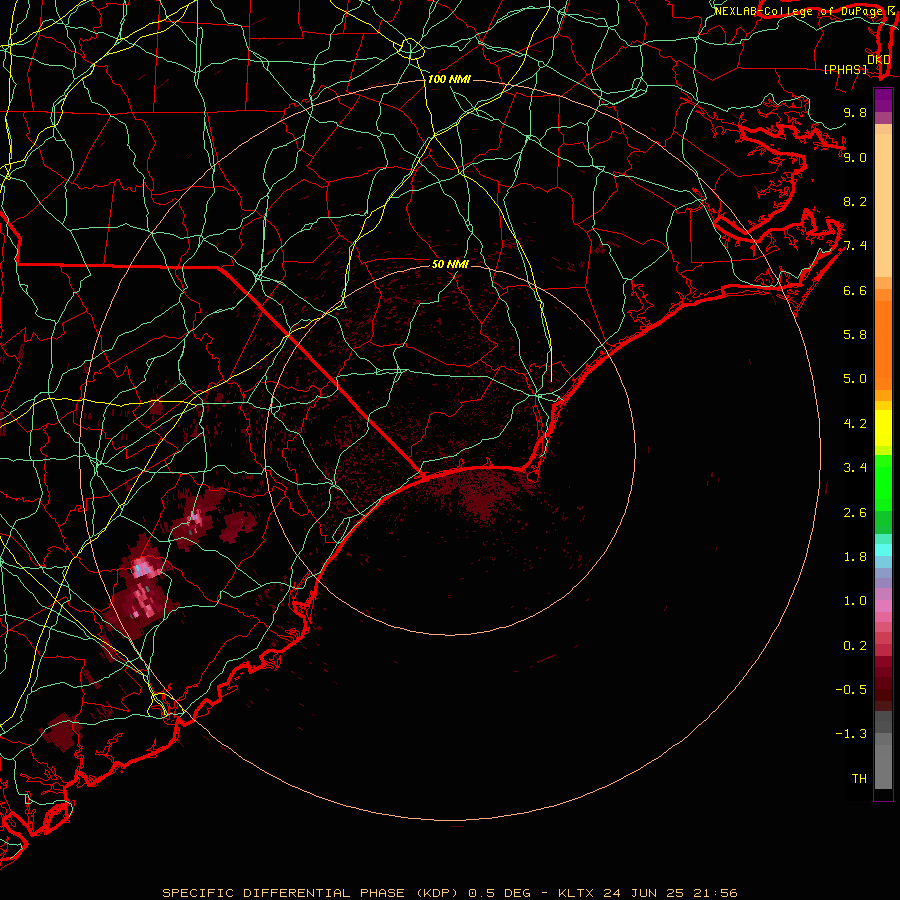Viewport: 900px width, 900px height.
Task: Click the 1.8 value on color scale
Action: pyautogui.click(x=855, y=557)
